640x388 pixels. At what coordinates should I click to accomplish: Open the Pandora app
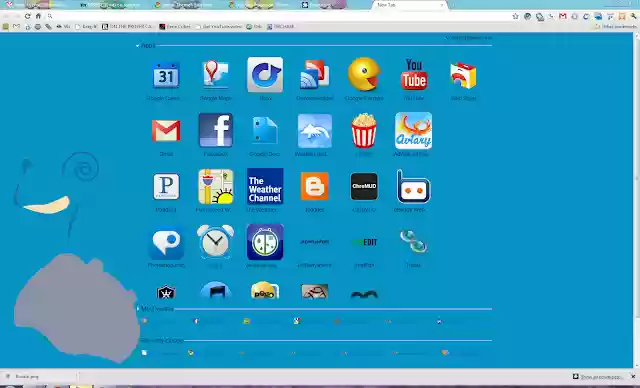point(166,186)
